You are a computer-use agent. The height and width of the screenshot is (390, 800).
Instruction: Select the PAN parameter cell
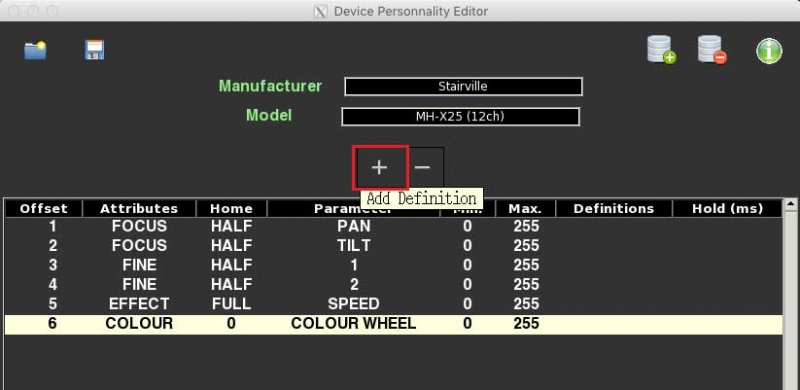pyautogui.click(x=354, y=226)
